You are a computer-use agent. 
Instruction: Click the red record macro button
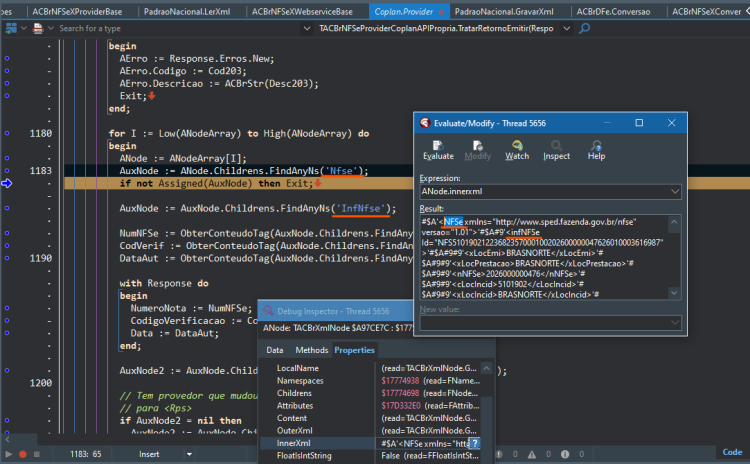tap(22, 454)
